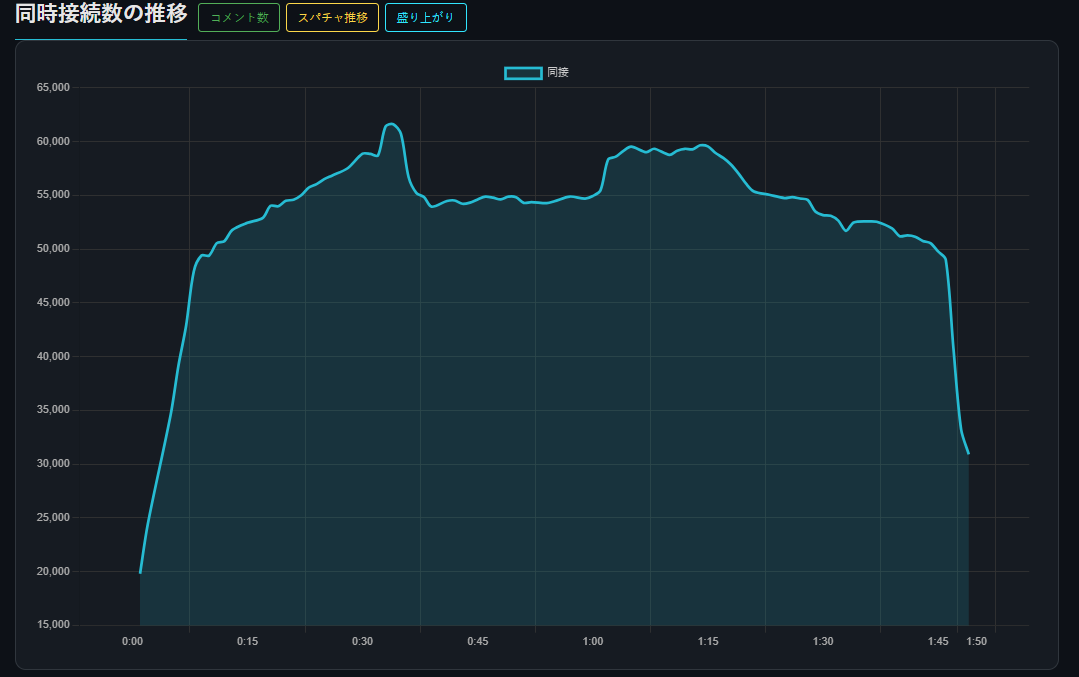Click the 55,000 y-axis label
Viewport: 1079px width, 677px height.
53,195
